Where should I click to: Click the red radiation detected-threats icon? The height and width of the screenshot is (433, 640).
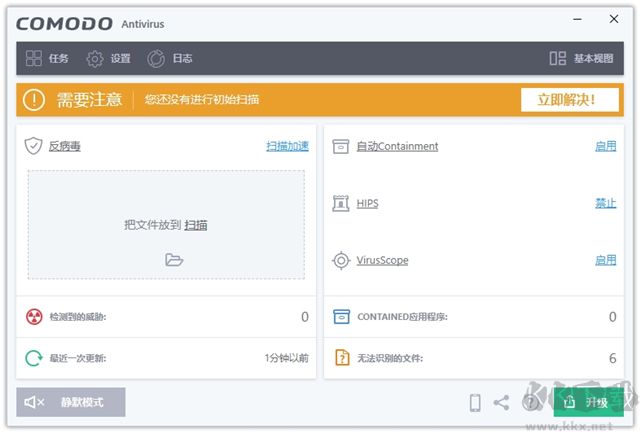(x=34, y=317)
